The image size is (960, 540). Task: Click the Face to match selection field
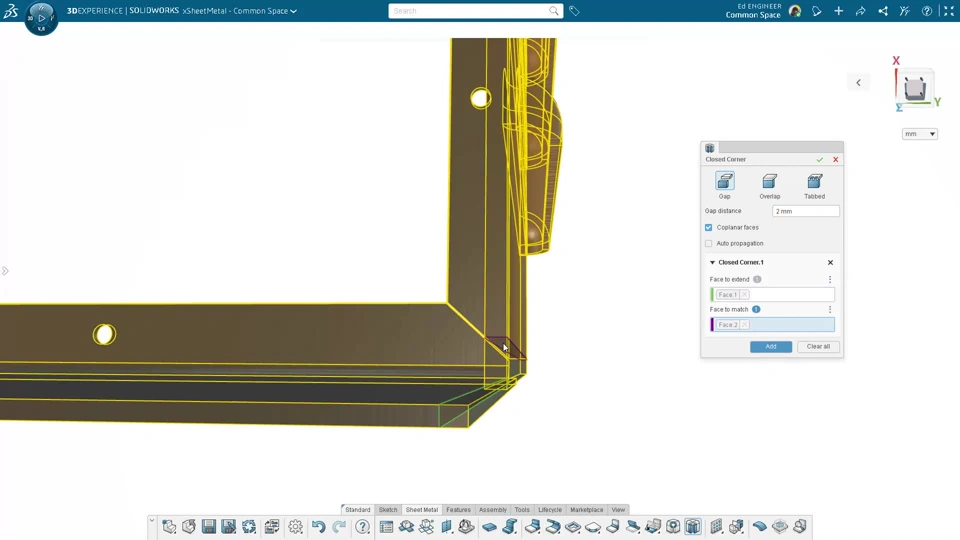(x=772, y=324)
